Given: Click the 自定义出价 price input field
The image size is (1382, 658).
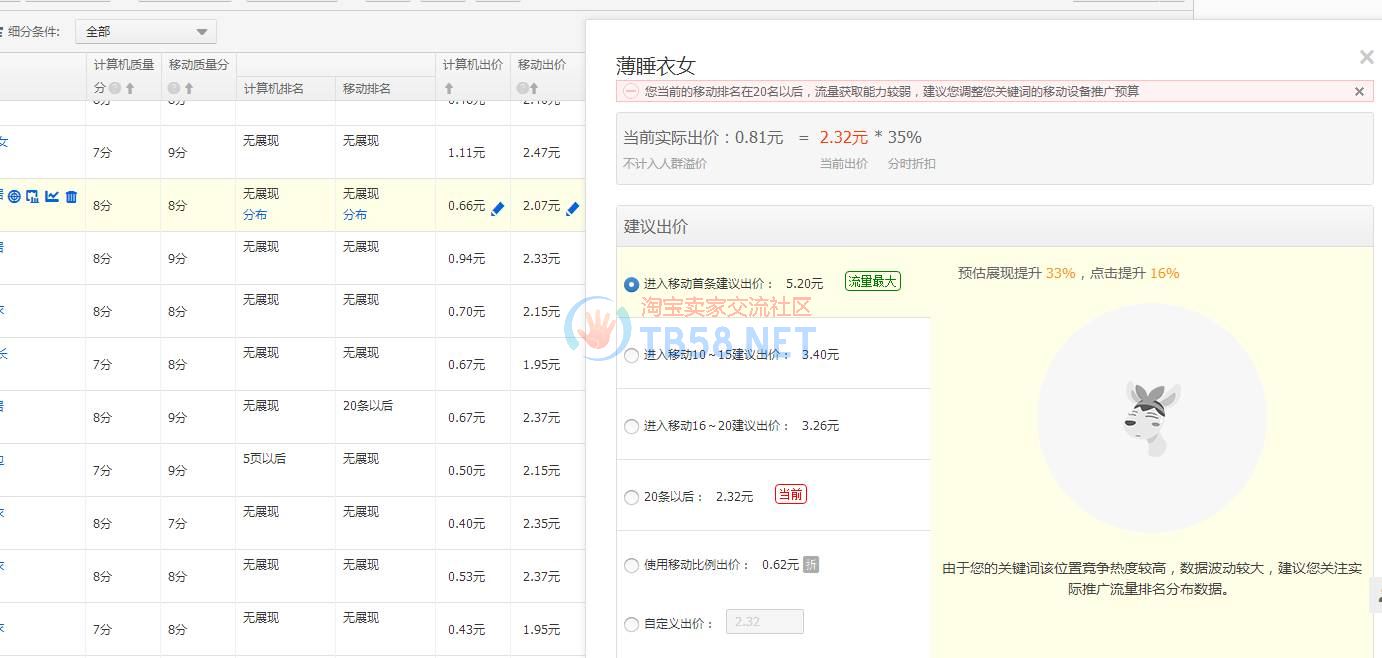Looking at the screenshot, I should tap(764, 622).
